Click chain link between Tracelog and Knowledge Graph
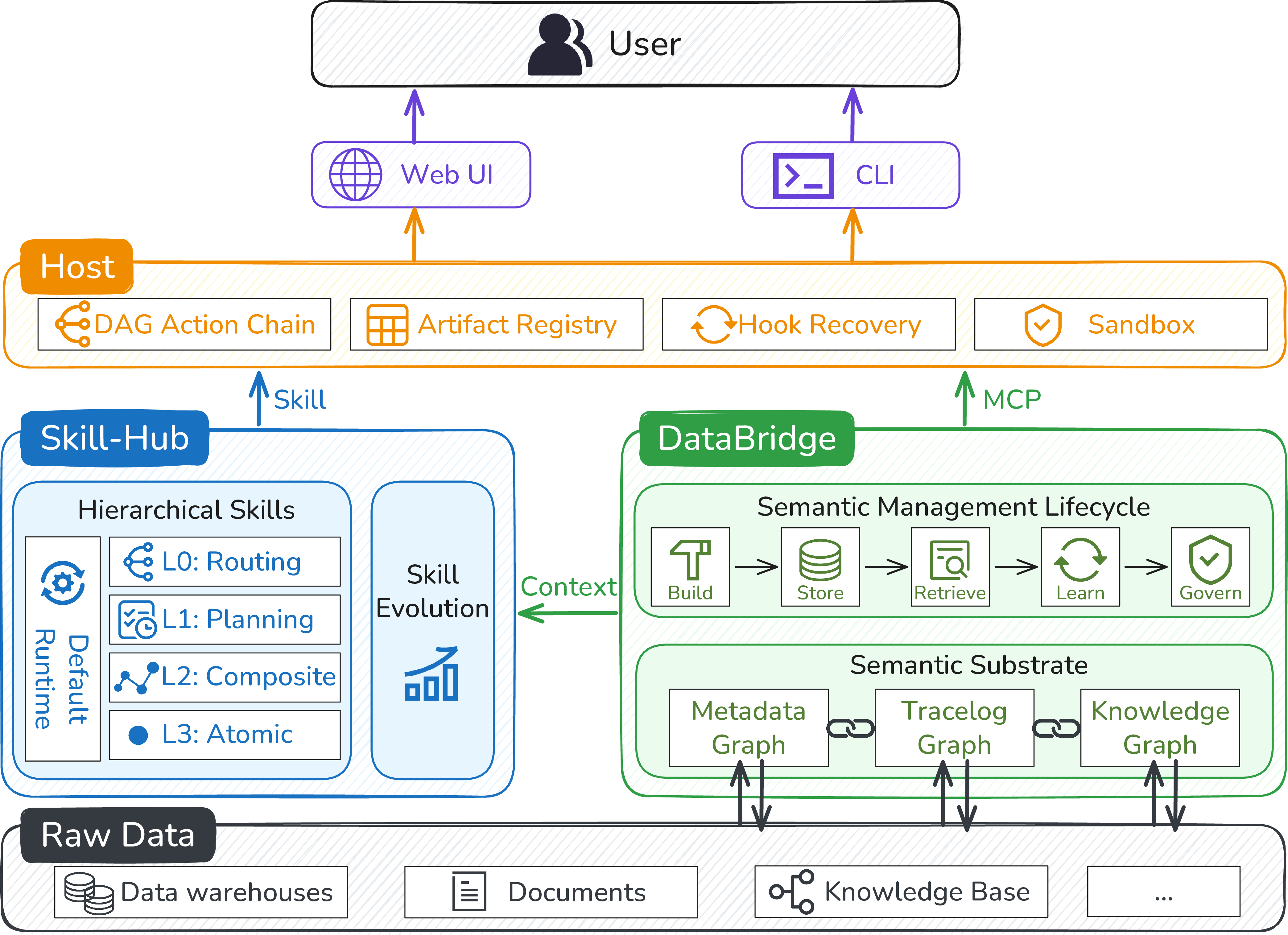This screenshot has height=935, width=1288. (x=1056, y=728)
